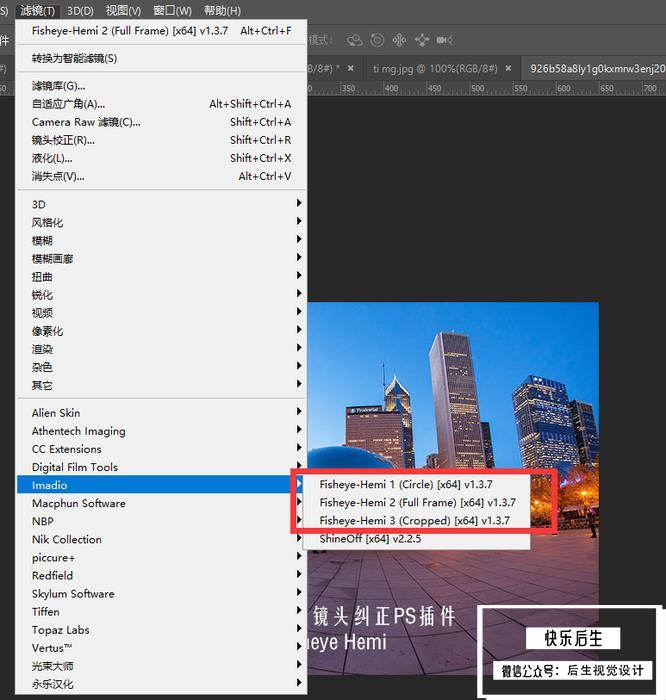The image size is (666, 700).
Task: Launch ShineOff [x64] v2.2.5 filter
Action: pos(417,539)
